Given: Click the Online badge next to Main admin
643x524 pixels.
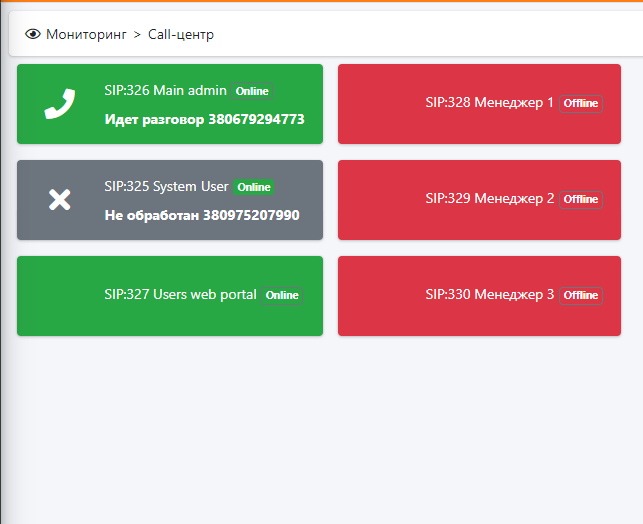Looking at the screenshot, I should point(252,91).
